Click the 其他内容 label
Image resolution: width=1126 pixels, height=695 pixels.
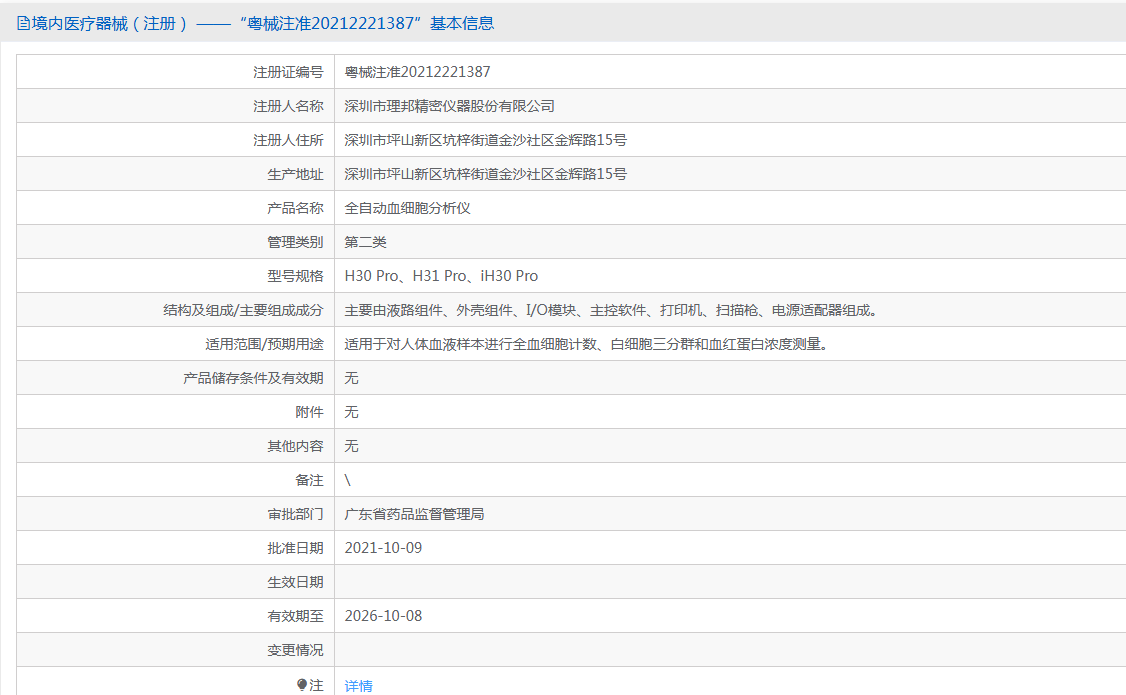coord(295,446)
